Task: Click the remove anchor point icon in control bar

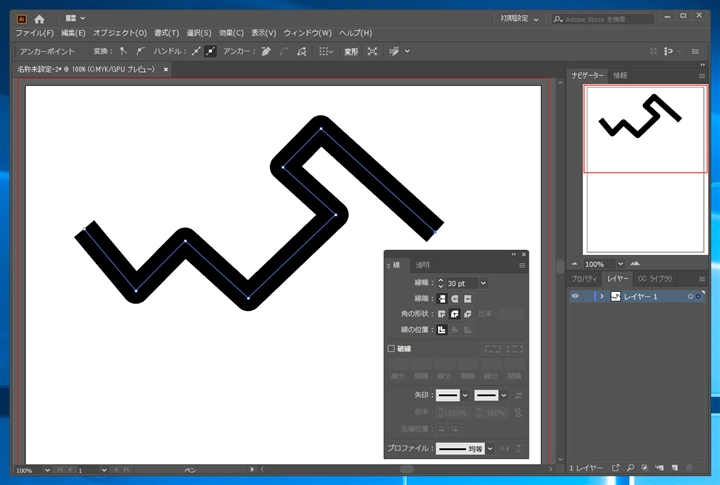Action: click(x=265, y=51)
